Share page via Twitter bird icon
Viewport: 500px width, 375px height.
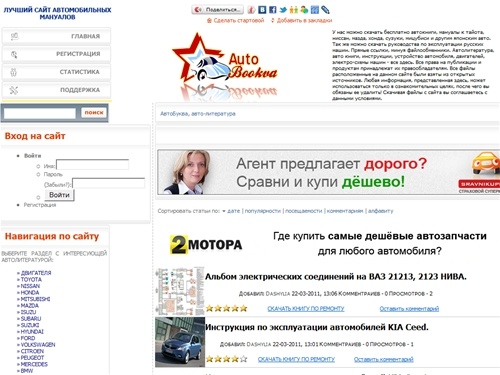point(283,10)
